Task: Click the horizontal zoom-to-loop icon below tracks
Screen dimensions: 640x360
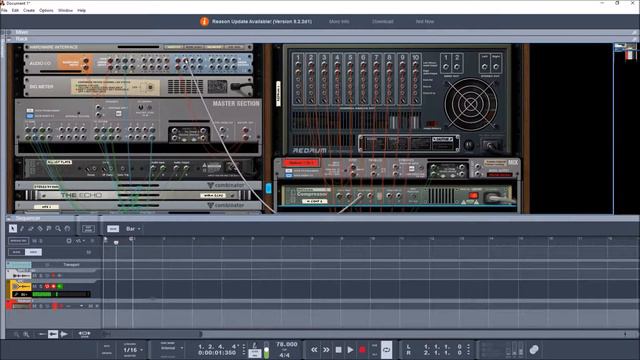Action: pyautogui.click(x=84, y=334)
